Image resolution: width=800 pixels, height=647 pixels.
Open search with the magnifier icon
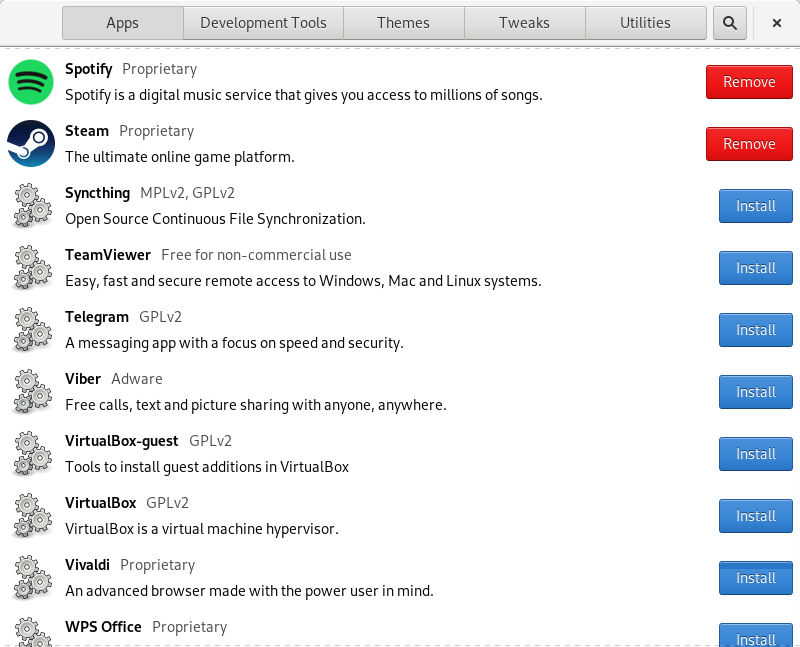click(730, 23)
